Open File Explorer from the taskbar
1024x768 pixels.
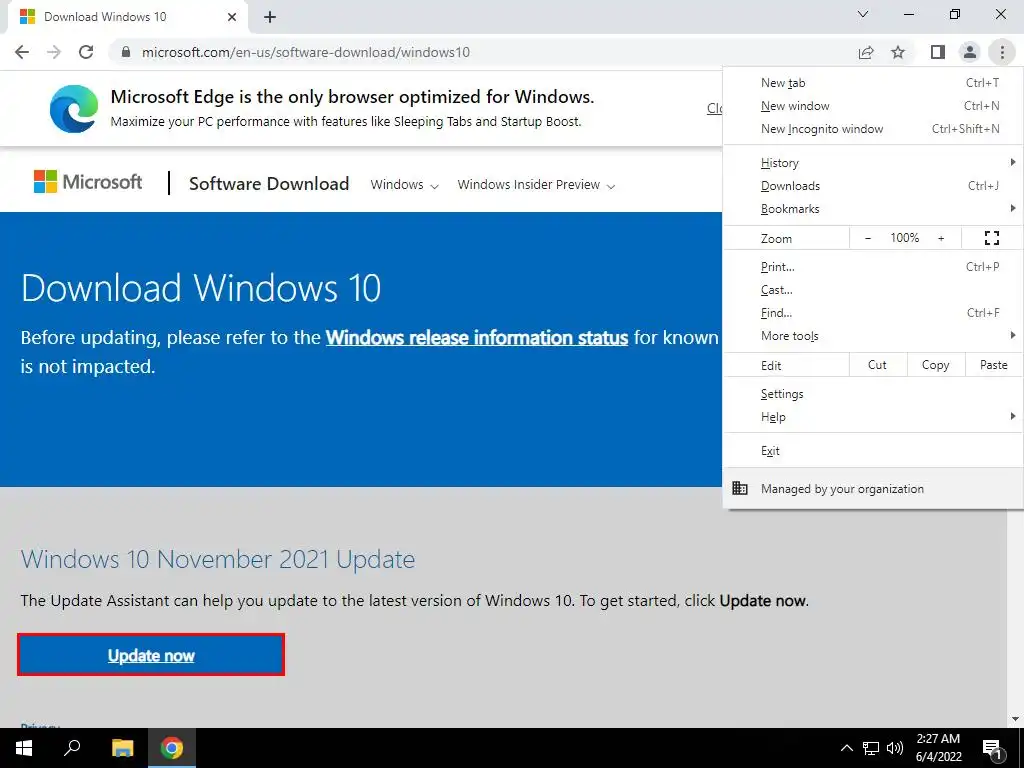point(122,748)
